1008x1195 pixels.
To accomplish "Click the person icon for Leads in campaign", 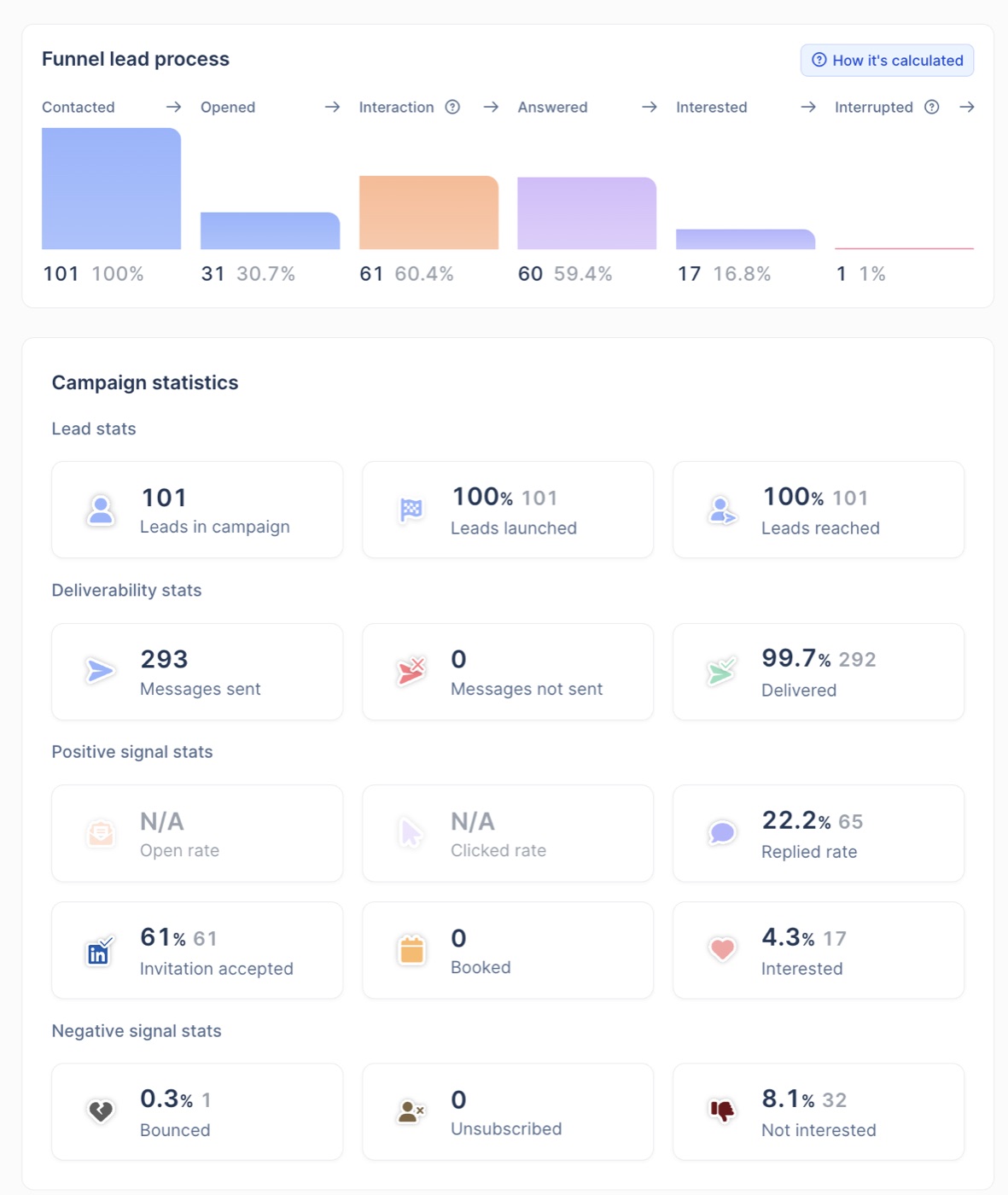I will click(101, 510).
